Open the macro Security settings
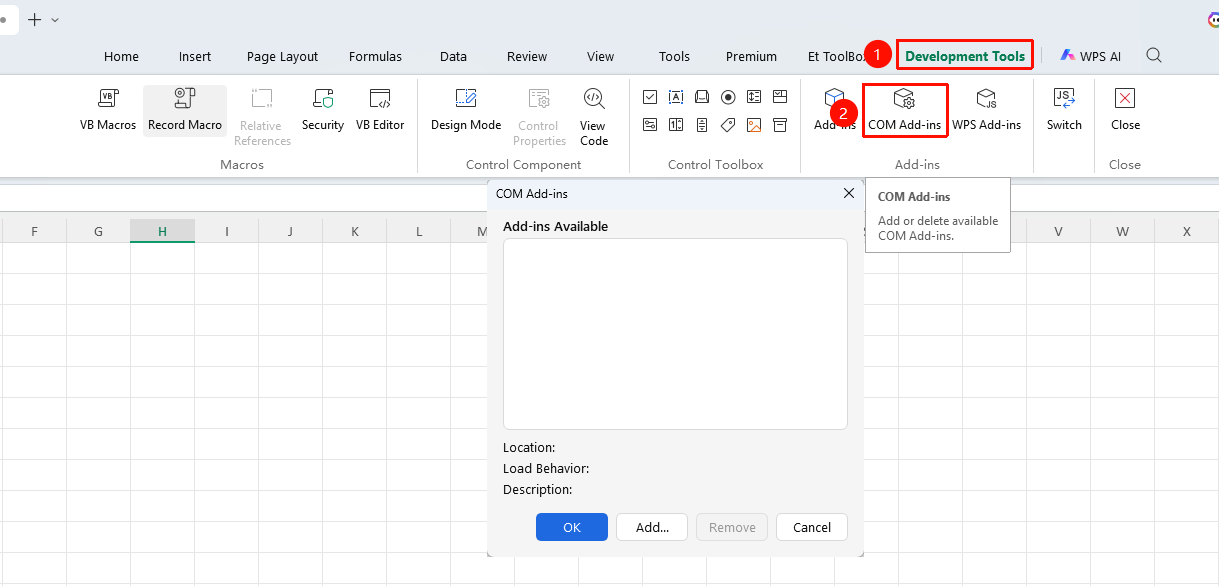 (x=323, y=110)
